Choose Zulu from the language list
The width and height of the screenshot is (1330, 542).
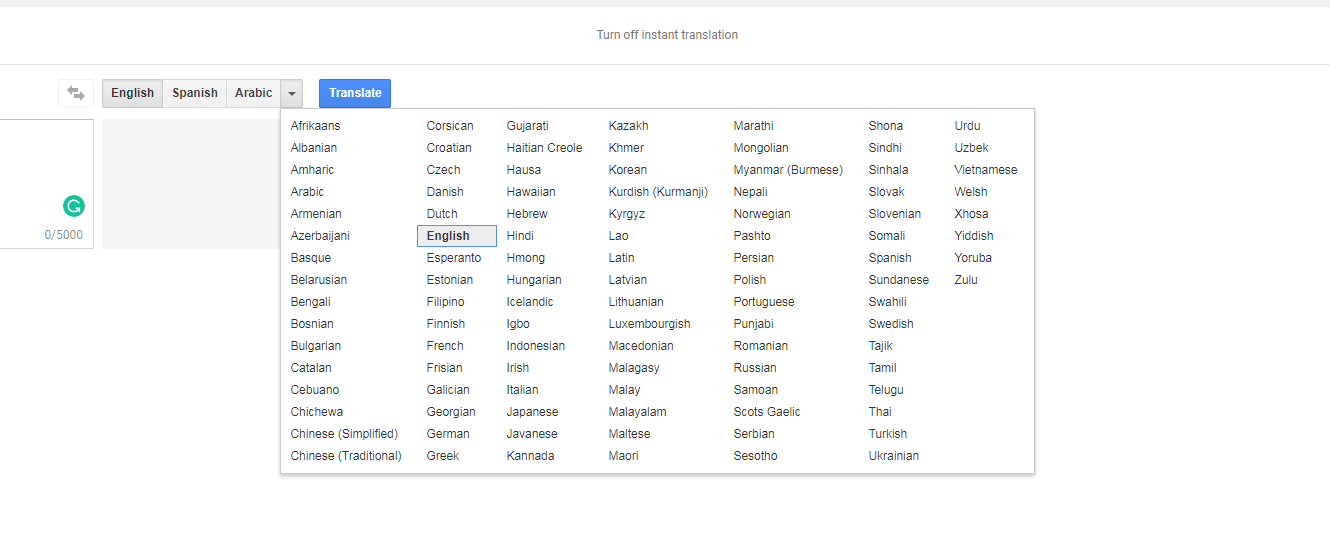(966, 280)
